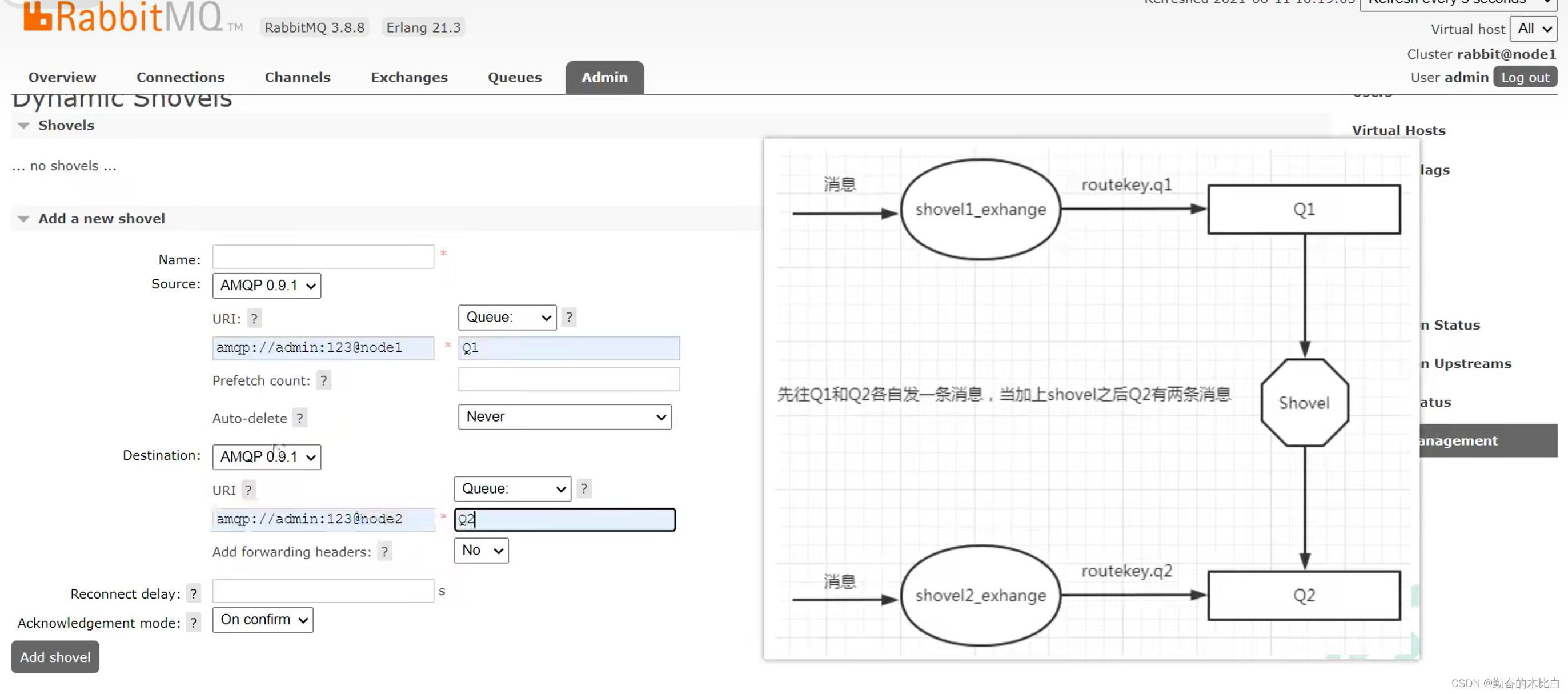Open the Add forwarding headers No dropdown
Viewport: 1568px width, 694px height.
[481, 550]
